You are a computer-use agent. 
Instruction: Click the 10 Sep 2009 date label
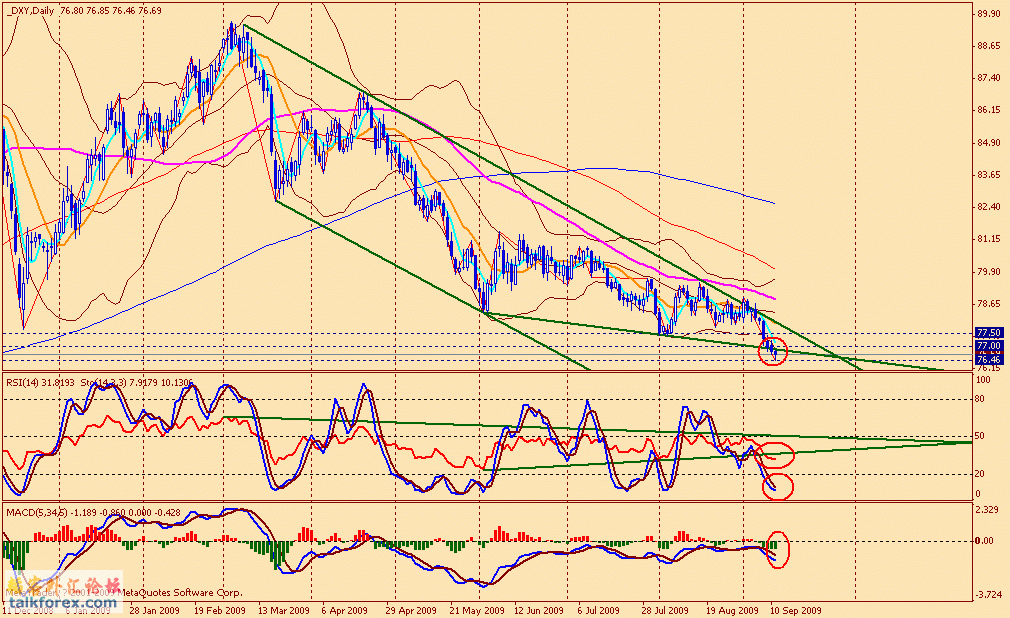click(796, 610)
